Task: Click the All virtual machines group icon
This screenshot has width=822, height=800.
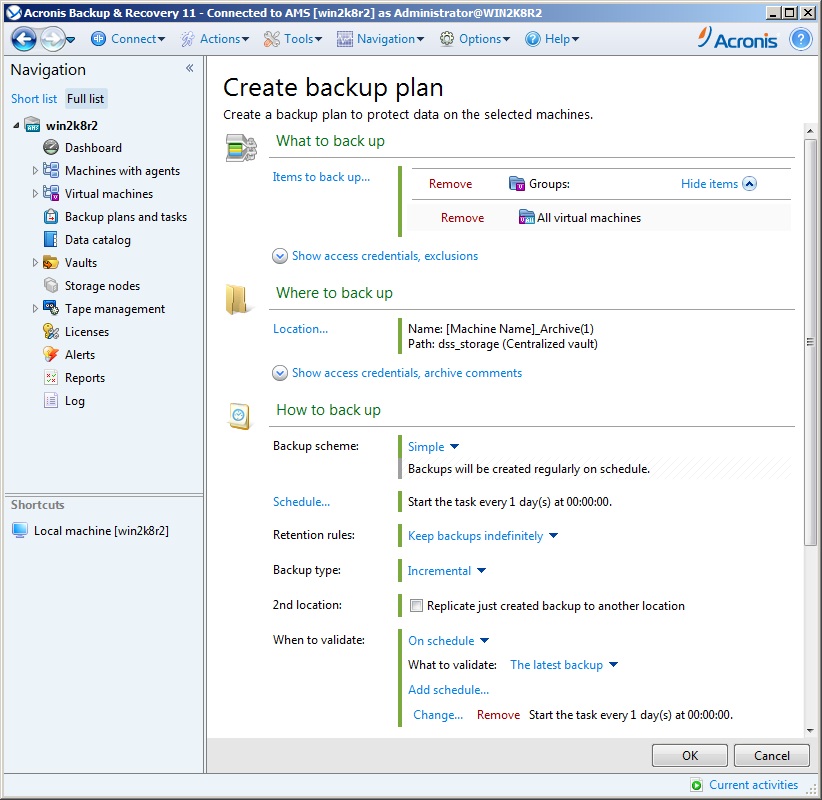Action: coord(526,217)
